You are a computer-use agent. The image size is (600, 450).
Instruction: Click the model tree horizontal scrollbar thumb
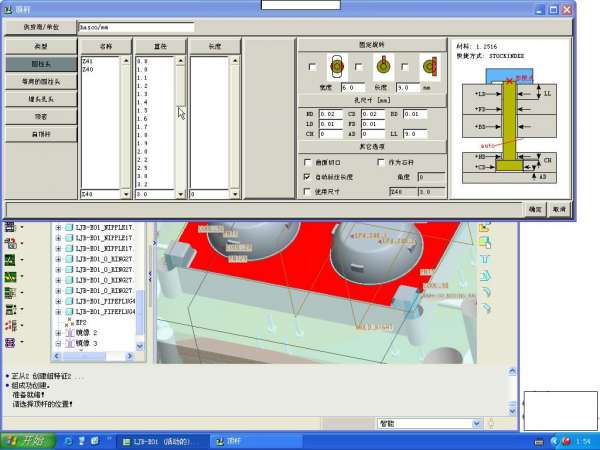pos(84,356)
